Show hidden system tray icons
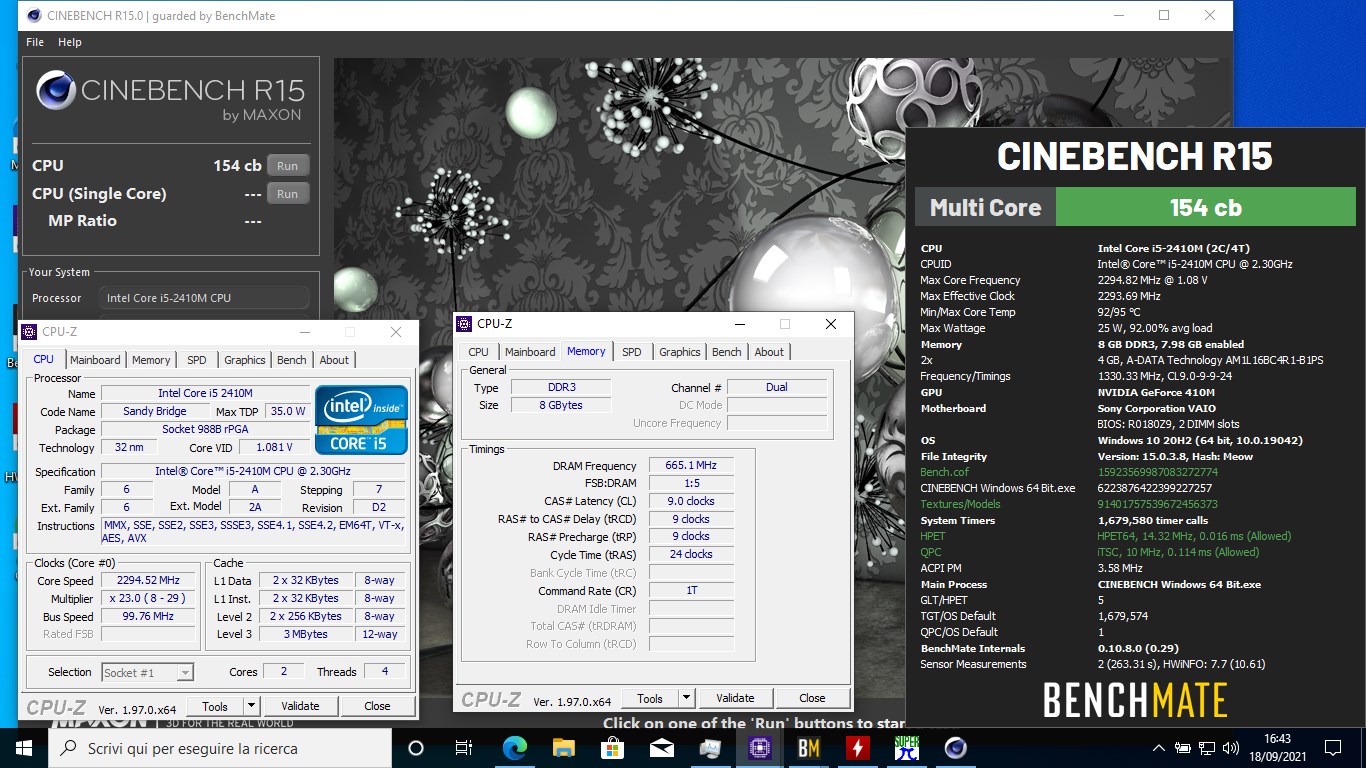 coord(1158,748)
